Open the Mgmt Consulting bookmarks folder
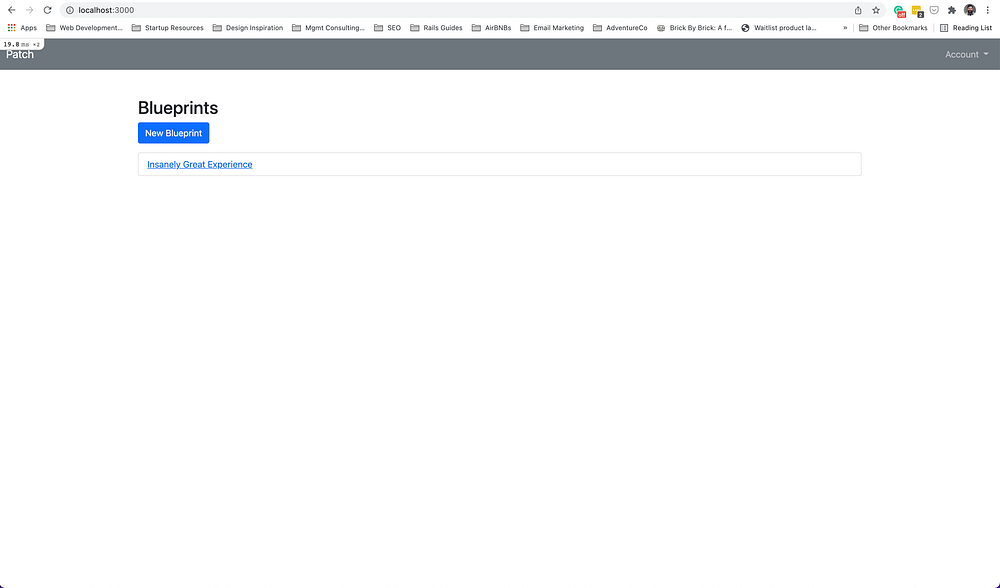Image resolution: width=1000 pixels, height=588 pixels. (x=328, y=28)
